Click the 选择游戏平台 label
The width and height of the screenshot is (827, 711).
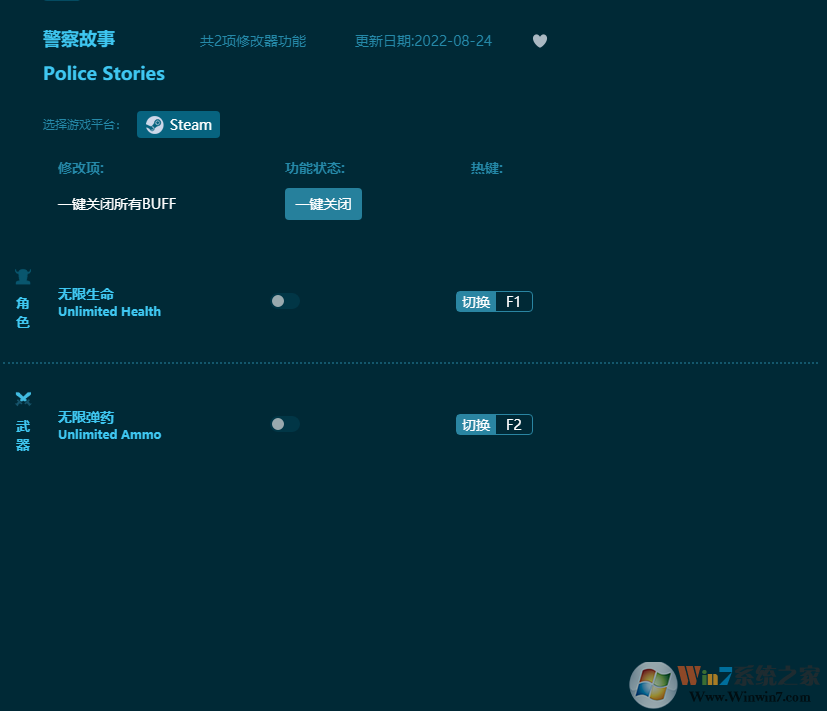pyautogui.click(x=82, y=125)
